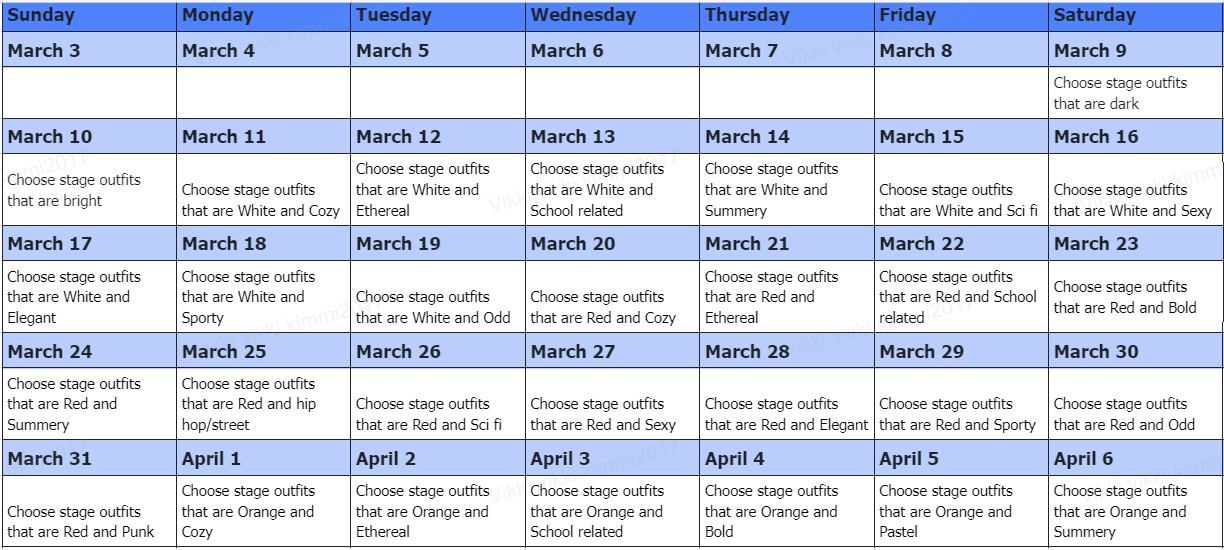This screenshot has height=550, width=1224.
Task: Open the 'Red and hip hop/street' entry
Action: click(x=264, y=404)
